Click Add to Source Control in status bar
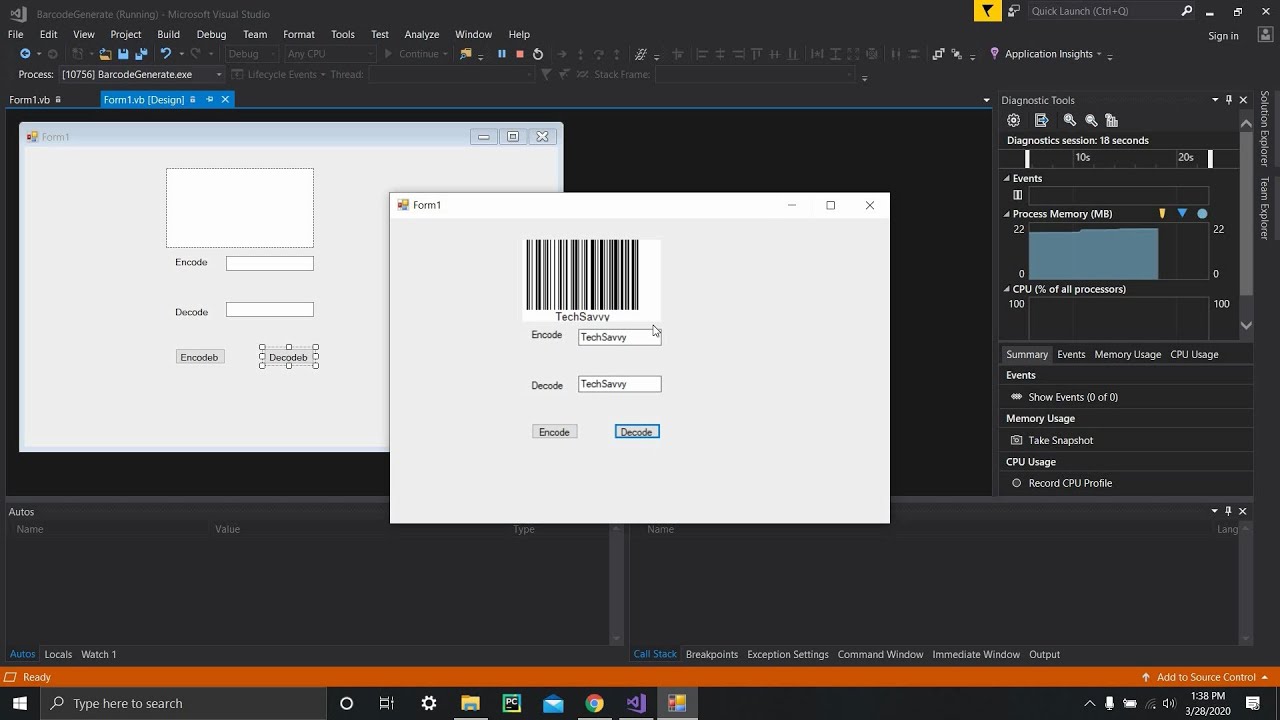Screen dimensions: 1280x720 click(x=1205, y=677)
